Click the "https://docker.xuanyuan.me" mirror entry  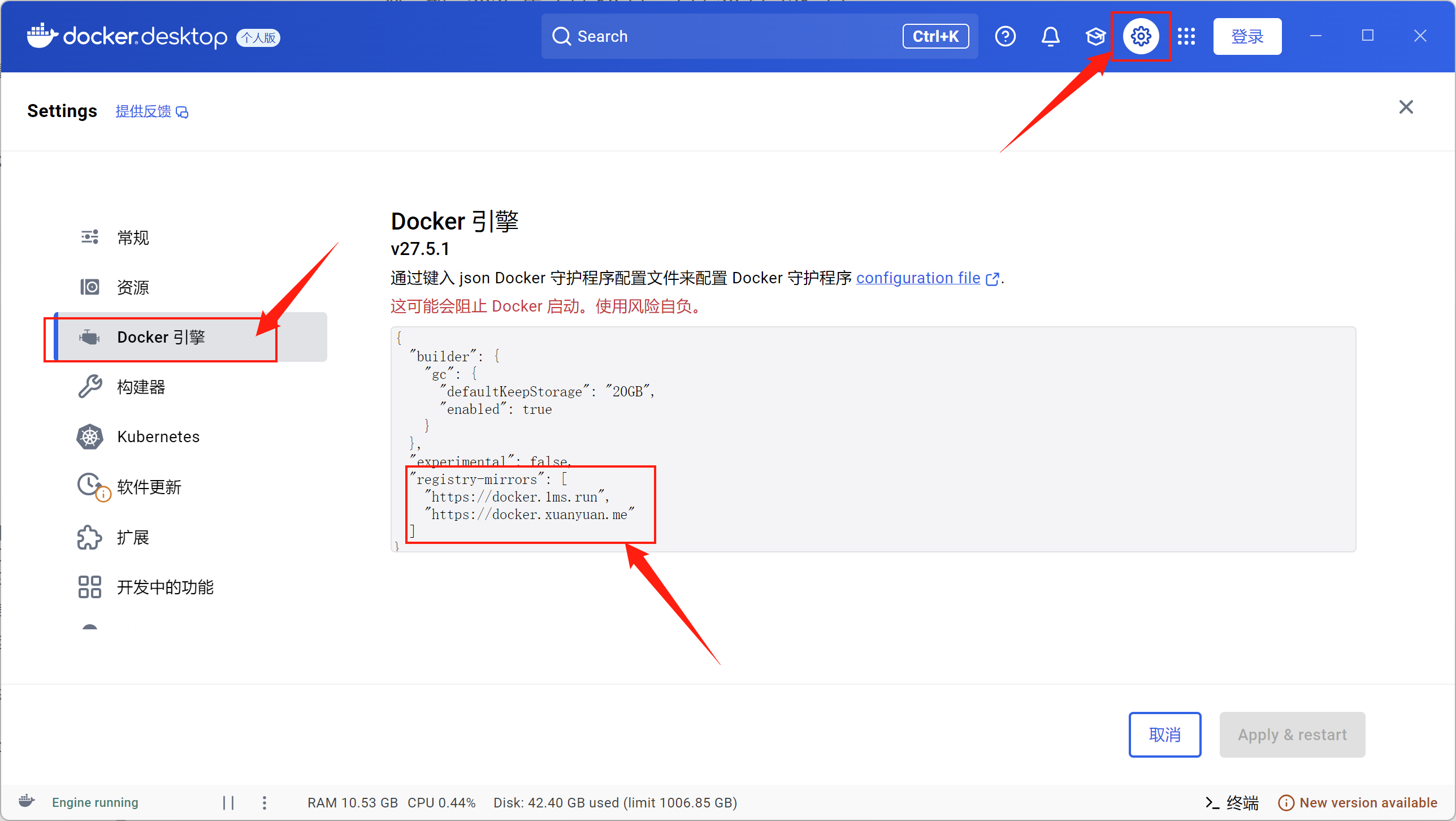(530, 515)
